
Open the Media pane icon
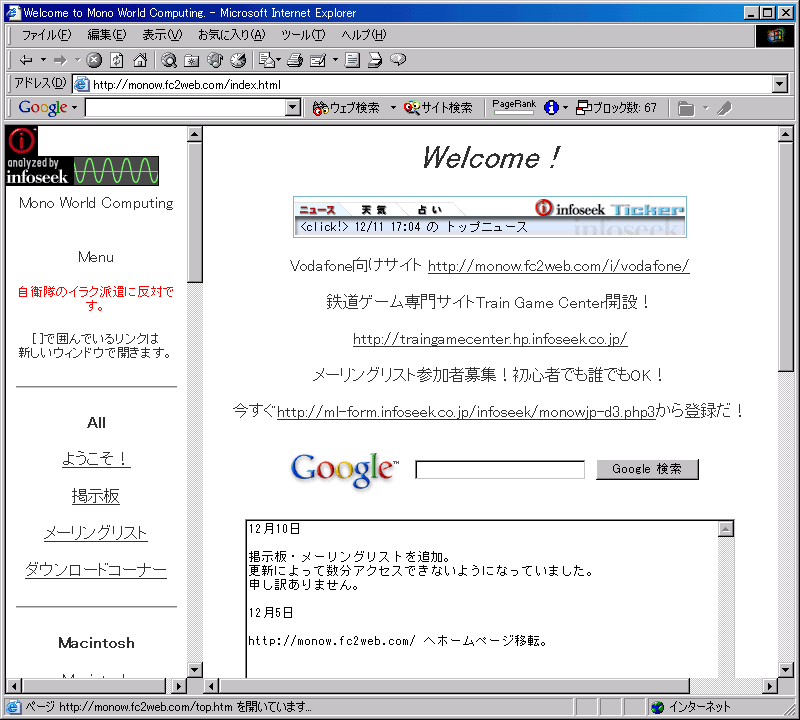[215, 60]
